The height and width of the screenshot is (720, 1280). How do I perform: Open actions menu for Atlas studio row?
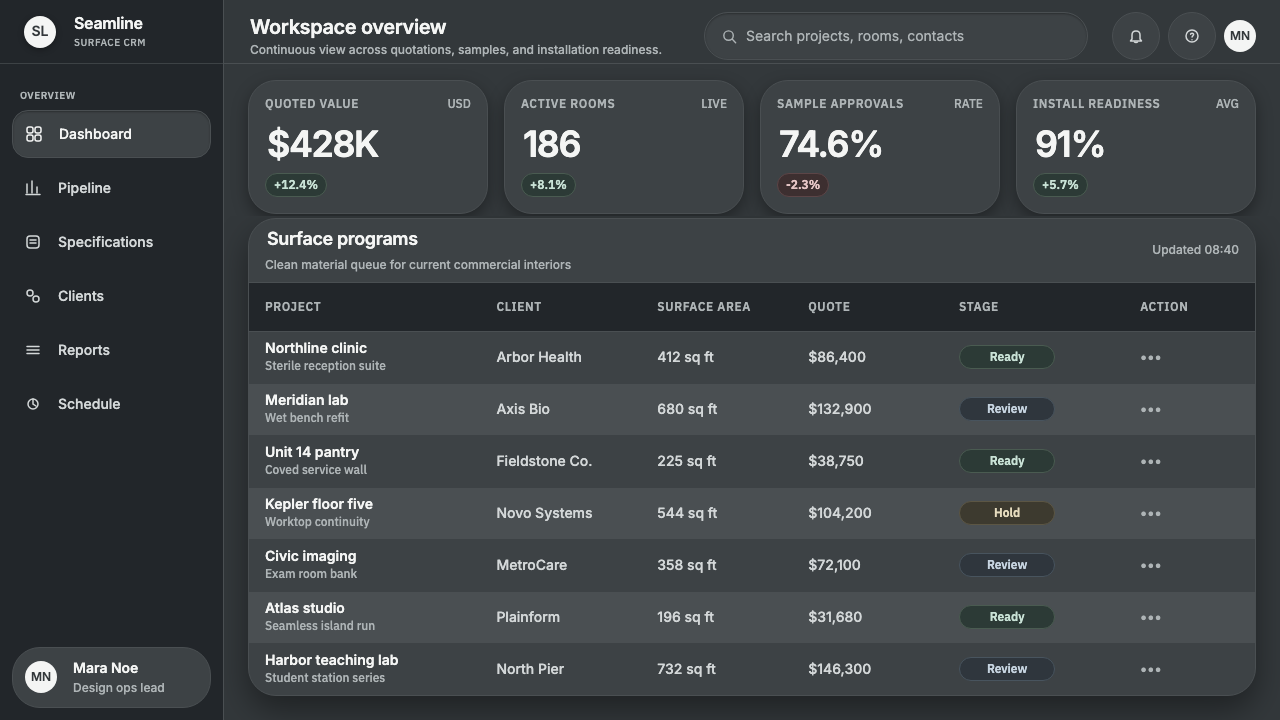[1151, 618]
